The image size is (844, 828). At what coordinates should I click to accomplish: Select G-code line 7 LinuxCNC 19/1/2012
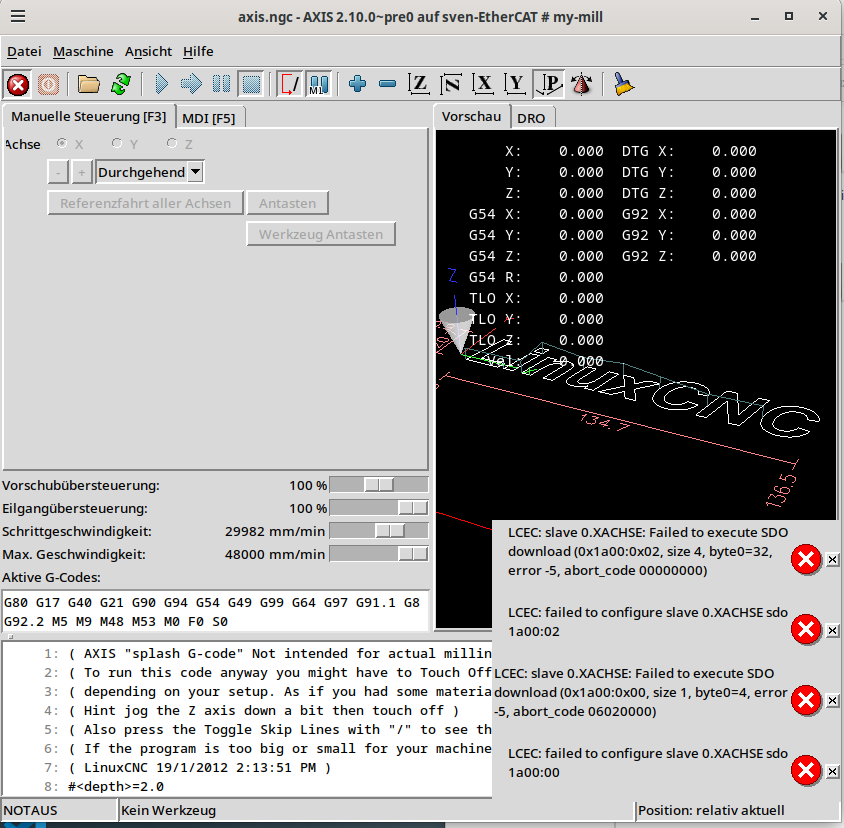[x=247, y=767]
